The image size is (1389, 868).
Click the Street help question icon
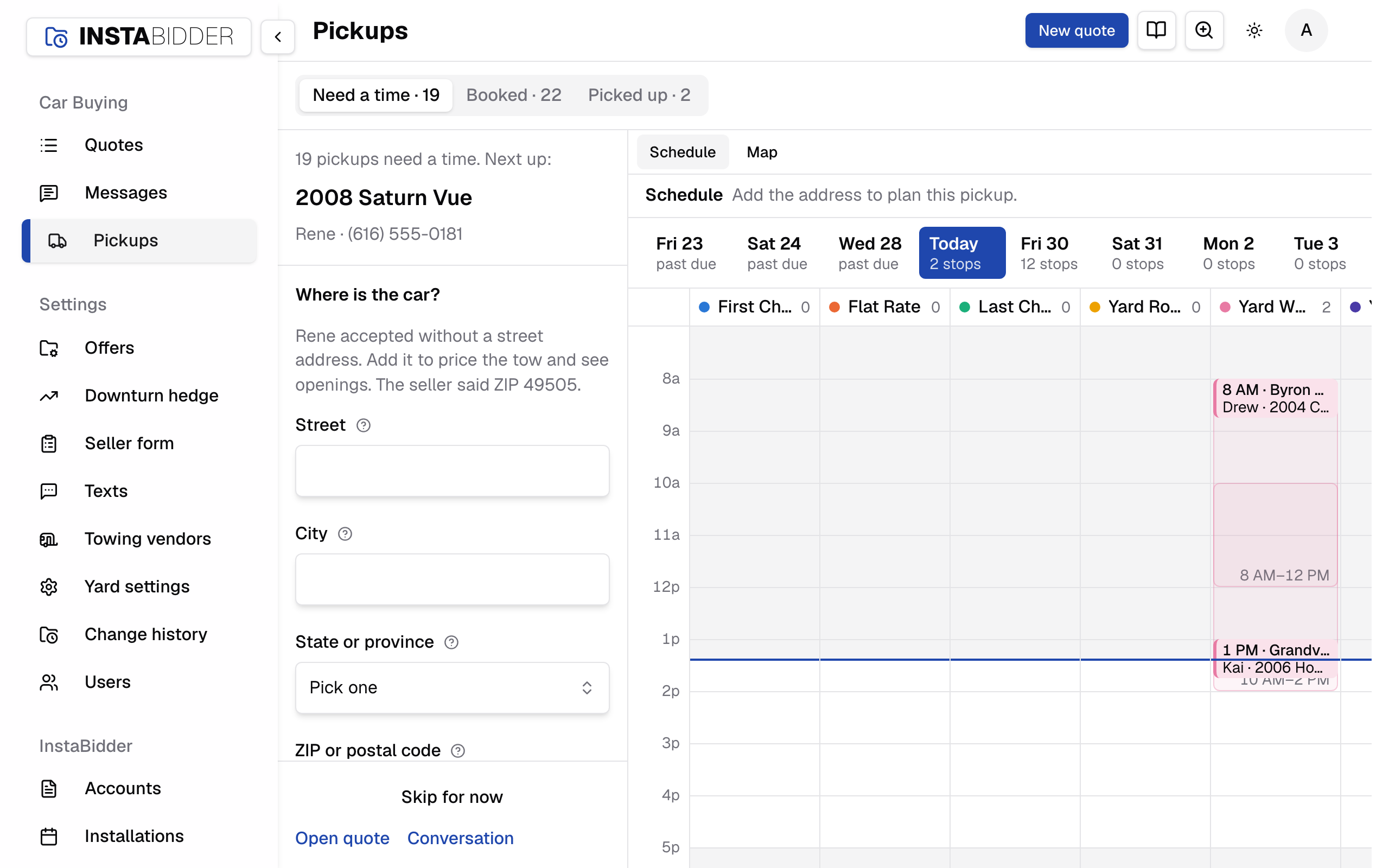pos(364,425)
